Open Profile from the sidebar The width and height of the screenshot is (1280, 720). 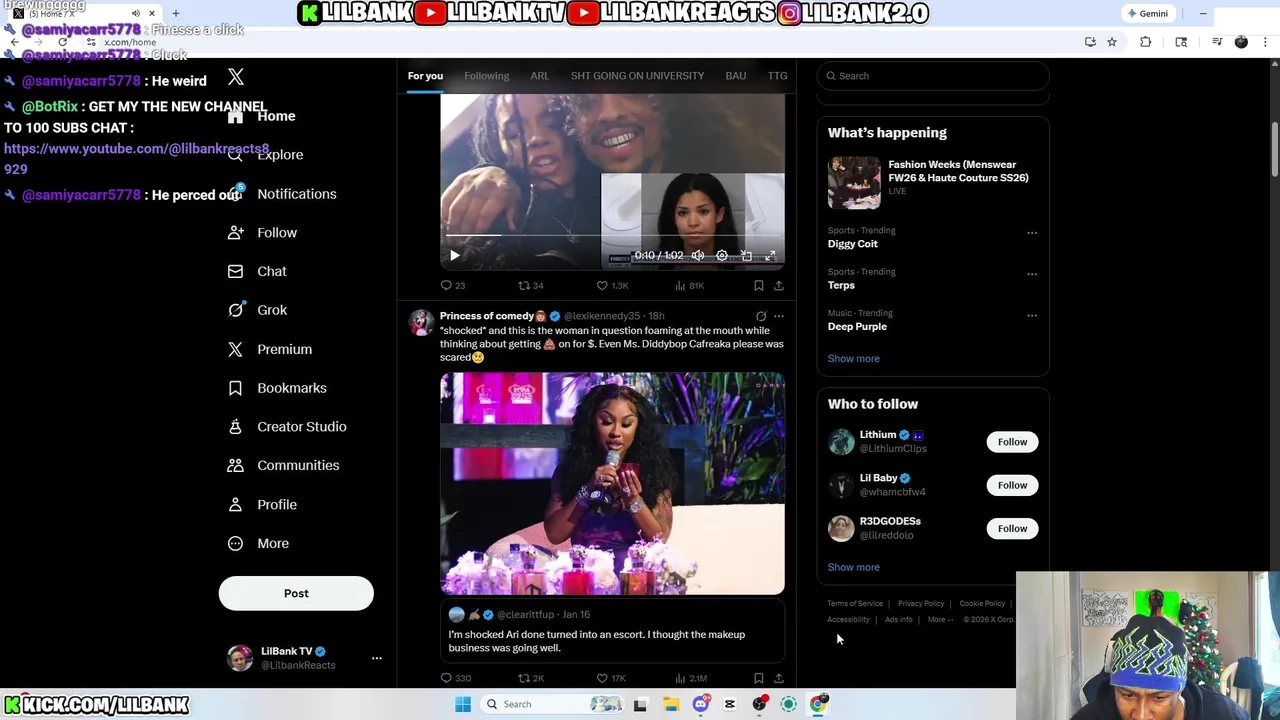[x=262, y=504]
